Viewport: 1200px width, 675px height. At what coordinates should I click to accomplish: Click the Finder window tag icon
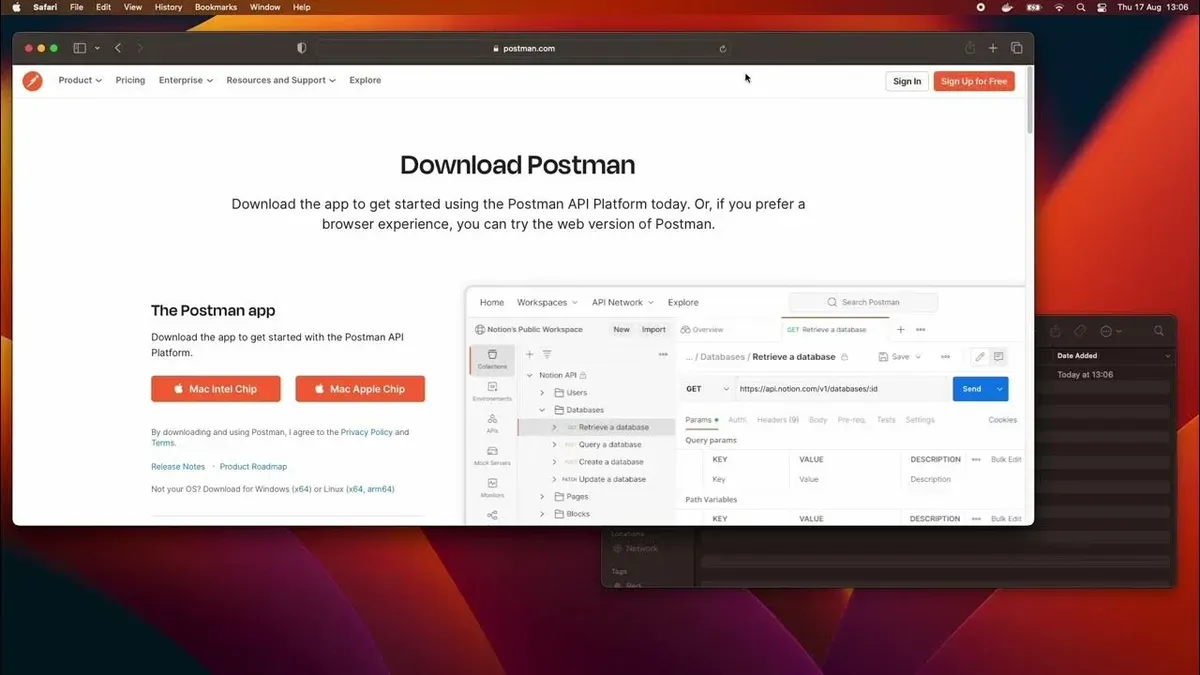(1080, 331)
